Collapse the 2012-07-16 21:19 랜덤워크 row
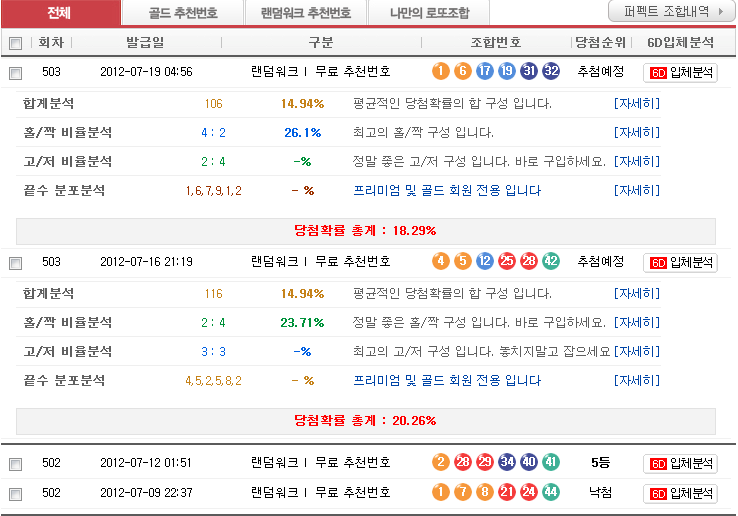 (x=321, y=262)
